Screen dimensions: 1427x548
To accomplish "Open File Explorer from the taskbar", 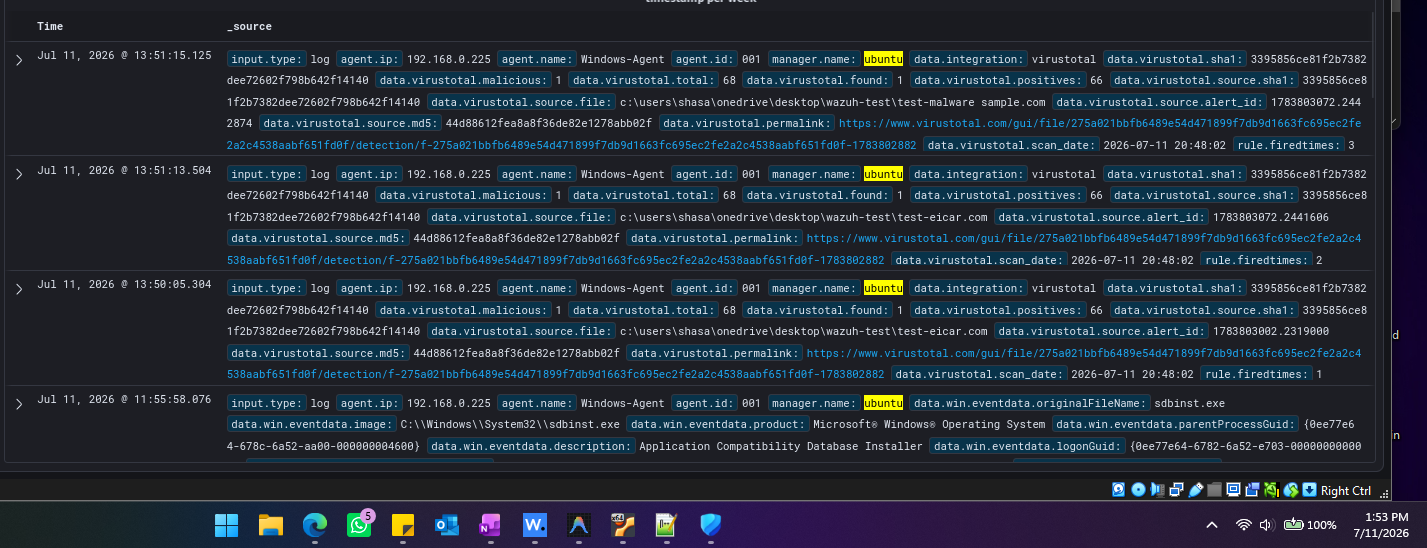I will click(271, 525).
